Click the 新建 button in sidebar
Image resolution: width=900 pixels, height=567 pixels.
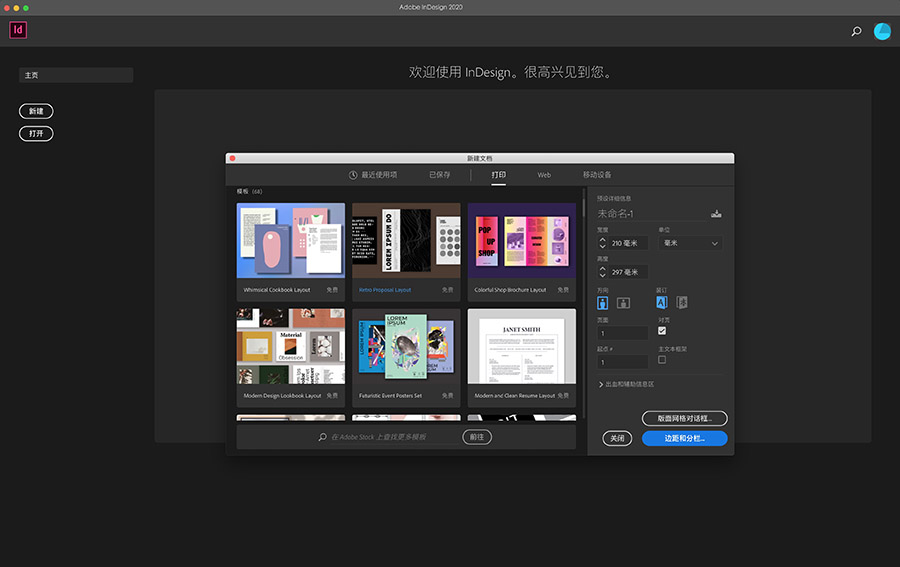coord(36,111)
